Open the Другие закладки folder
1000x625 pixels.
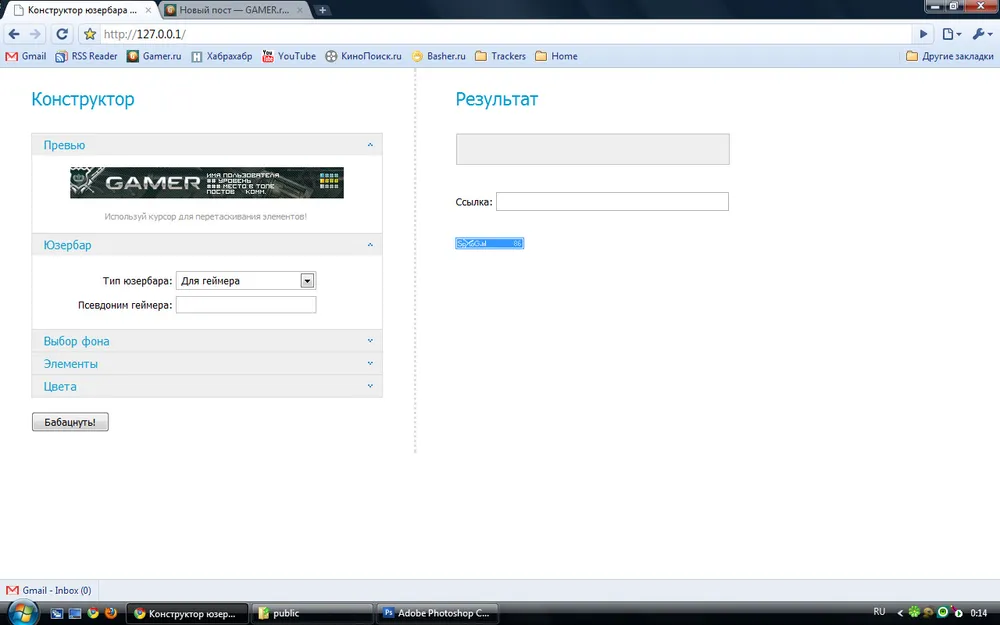[949, 56]
